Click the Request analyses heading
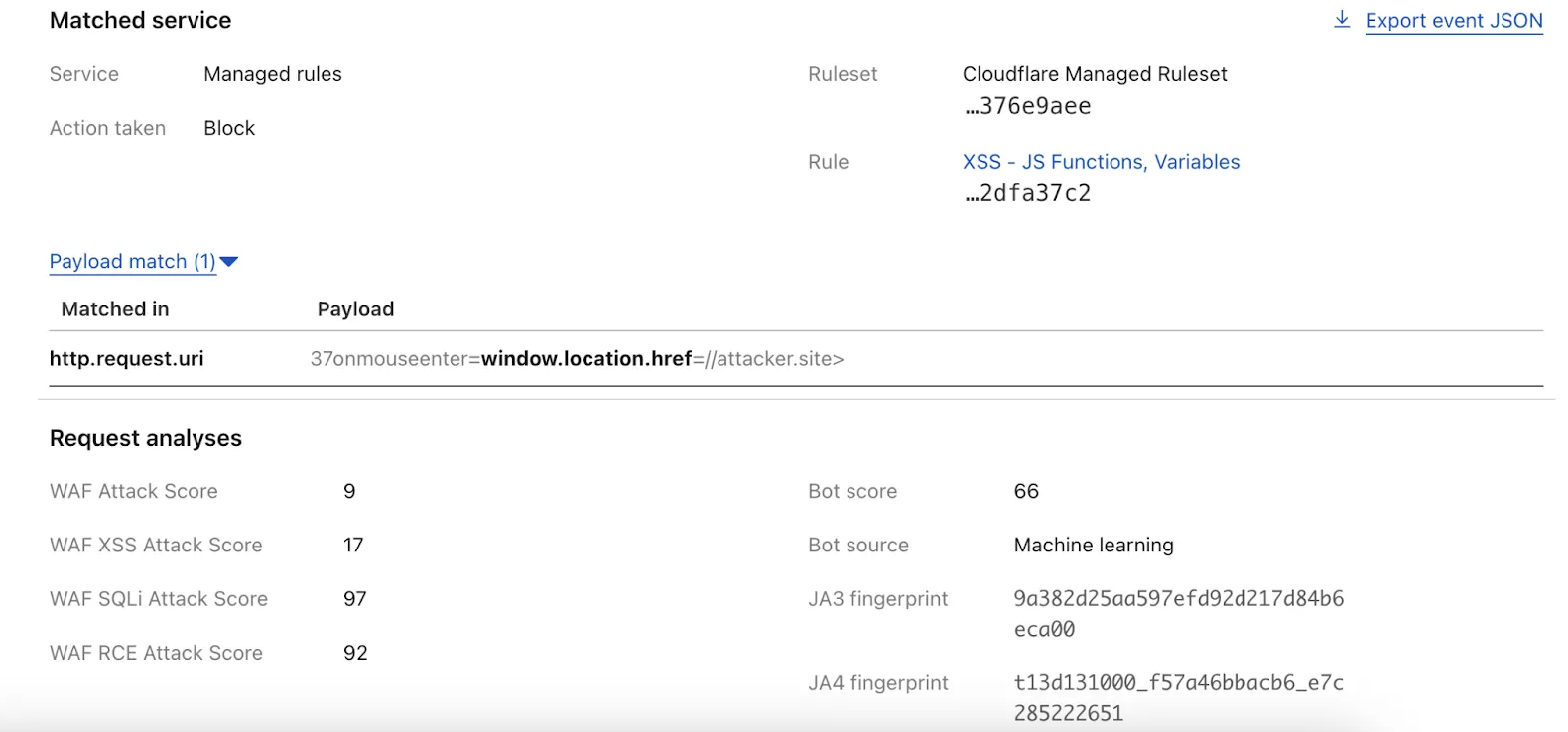This screenshot has height=732, width=1568. pyautogui.click(x=146, y=438)
